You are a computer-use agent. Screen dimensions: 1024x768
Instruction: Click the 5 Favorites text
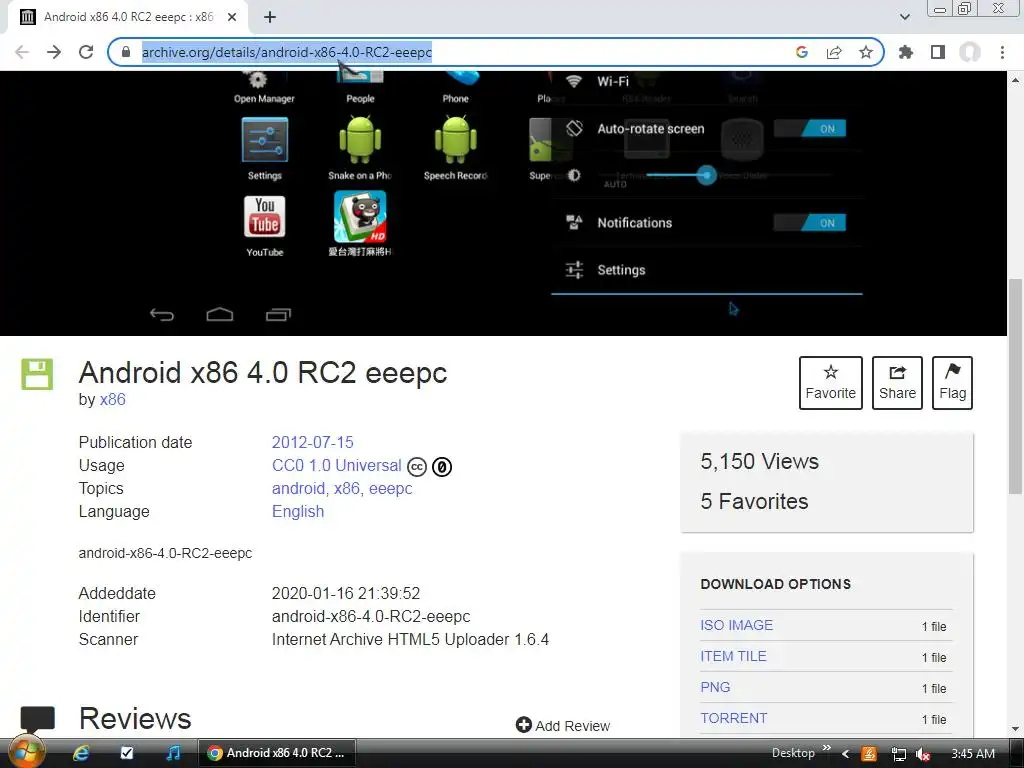[754, 501]
